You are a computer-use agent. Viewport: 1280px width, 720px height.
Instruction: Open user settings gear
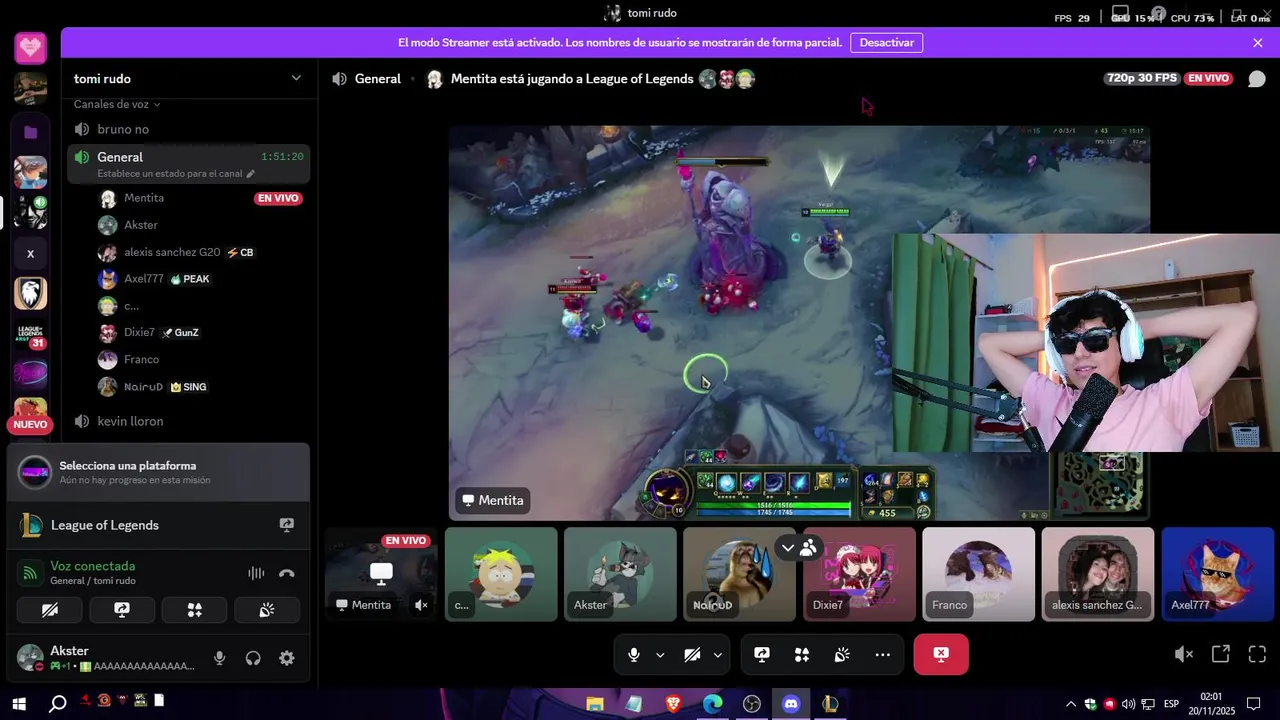coord(287,658)
